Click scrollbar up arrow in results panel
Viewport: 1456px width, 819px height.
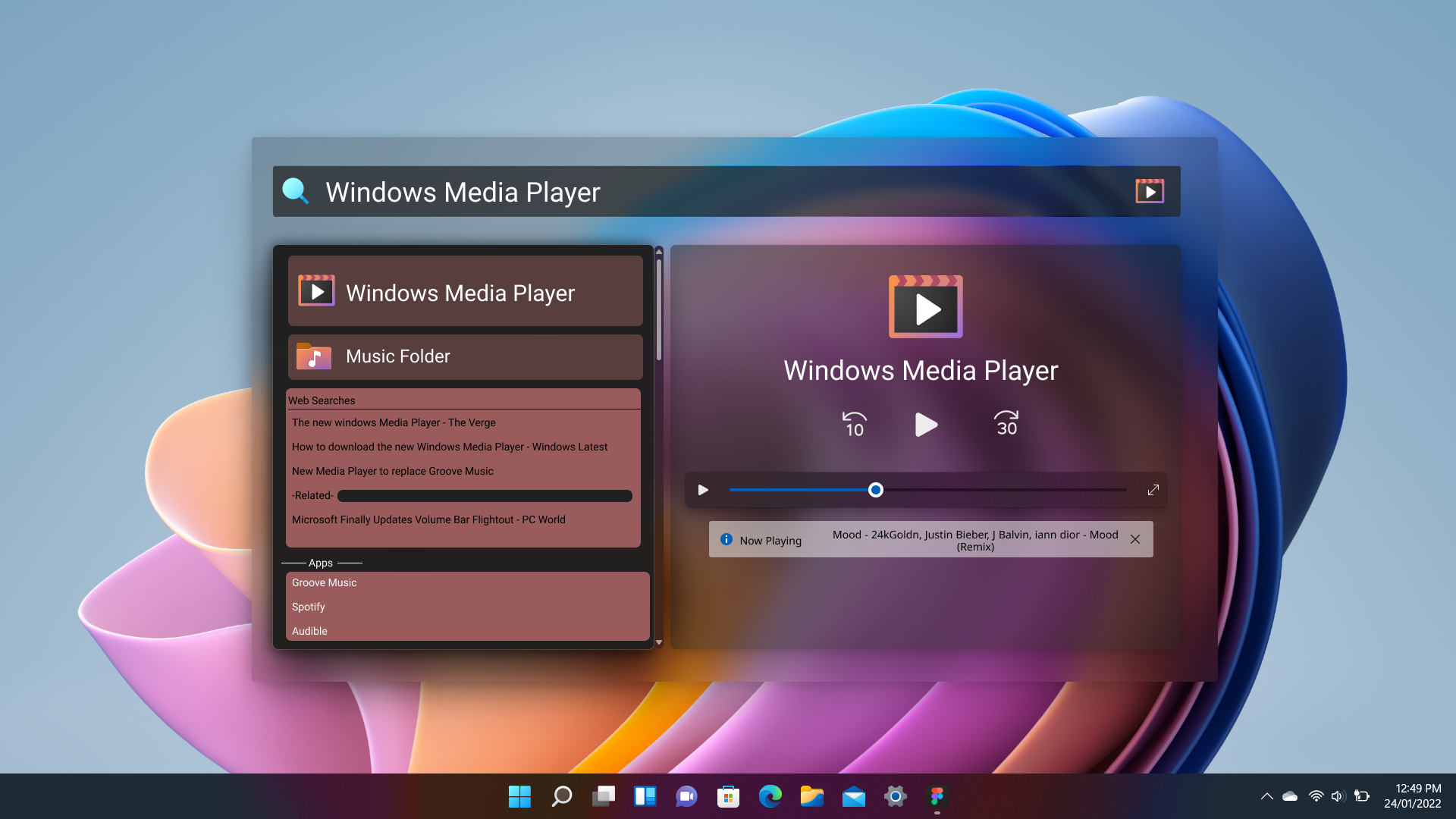(659, 252)
